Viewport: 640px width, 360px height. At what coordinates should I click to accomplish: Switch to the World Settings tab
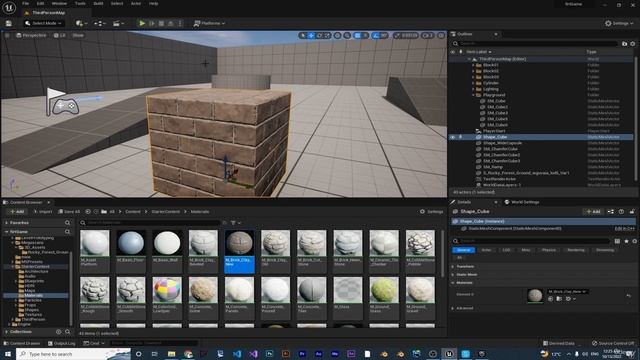pos(522,202)
